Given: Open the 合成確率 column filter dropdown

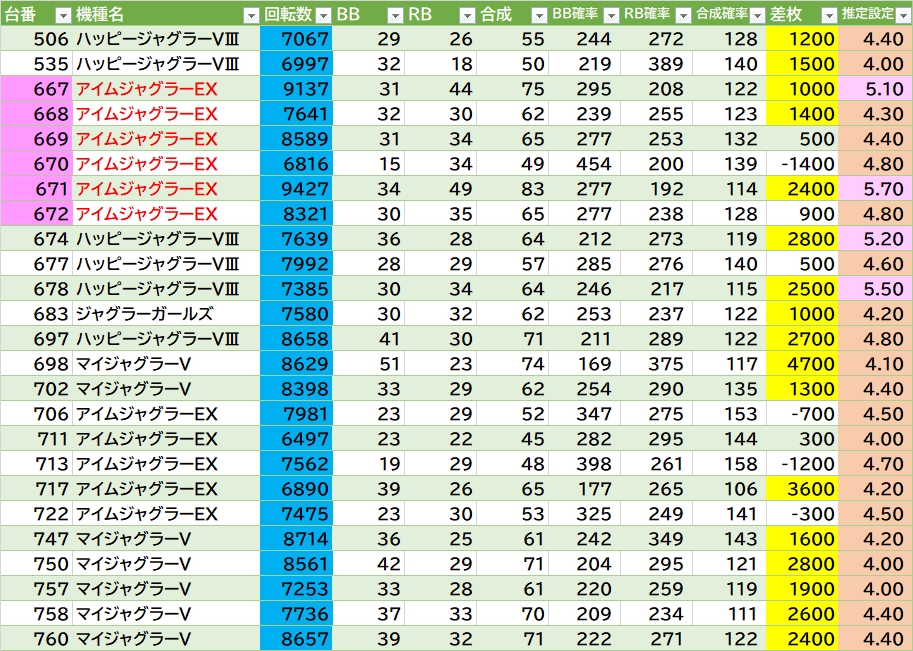Looking at the screenshot, I should (x=757, y=15).
